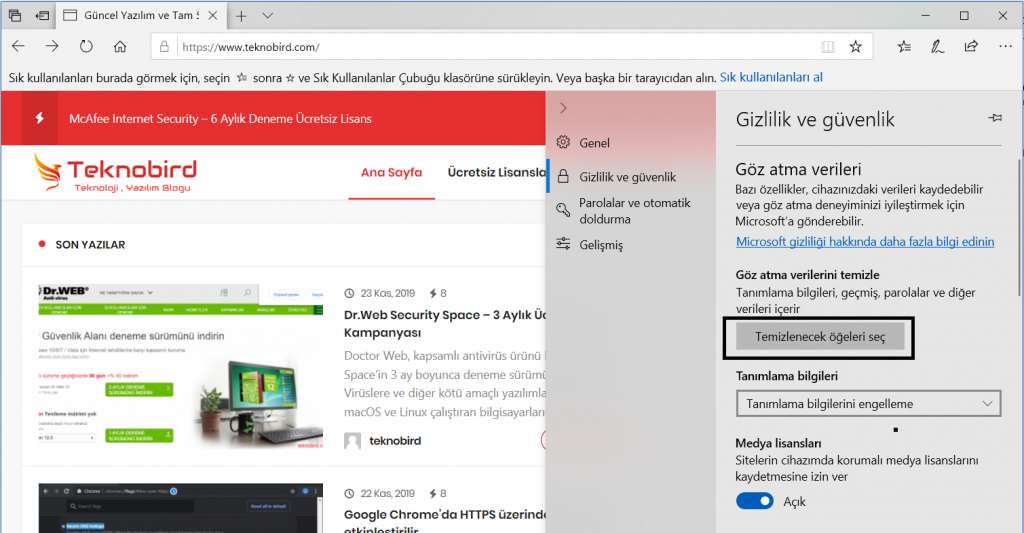Image resolution: width=1024 pixels, height=533 pixels.
Task: Click the 22 Kas, 2019 date
Action: 387,493
